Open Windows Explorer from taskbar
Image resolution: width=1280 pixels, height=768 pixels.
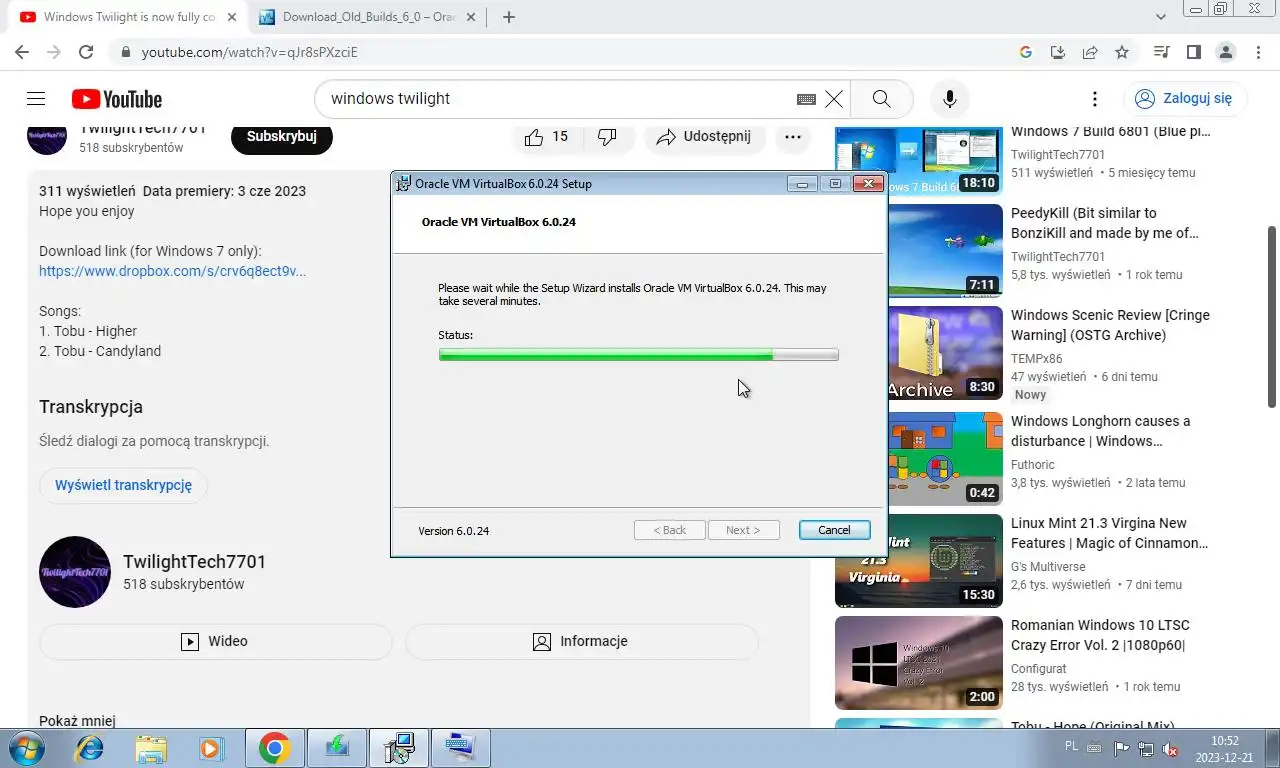coord(151,748)
